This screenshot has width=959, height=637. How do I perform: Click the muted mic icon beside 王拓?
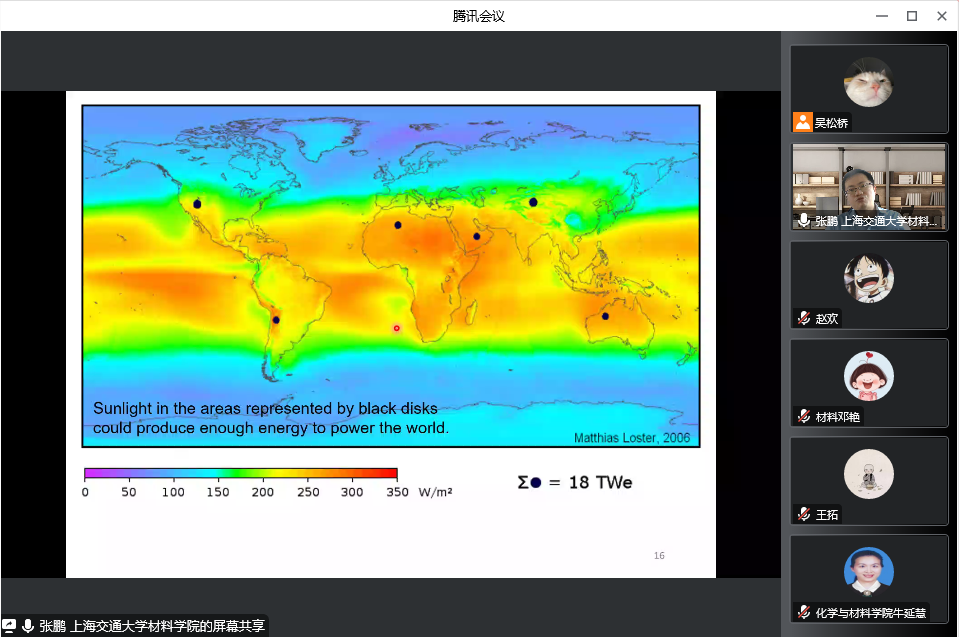[x=803, y=514]
